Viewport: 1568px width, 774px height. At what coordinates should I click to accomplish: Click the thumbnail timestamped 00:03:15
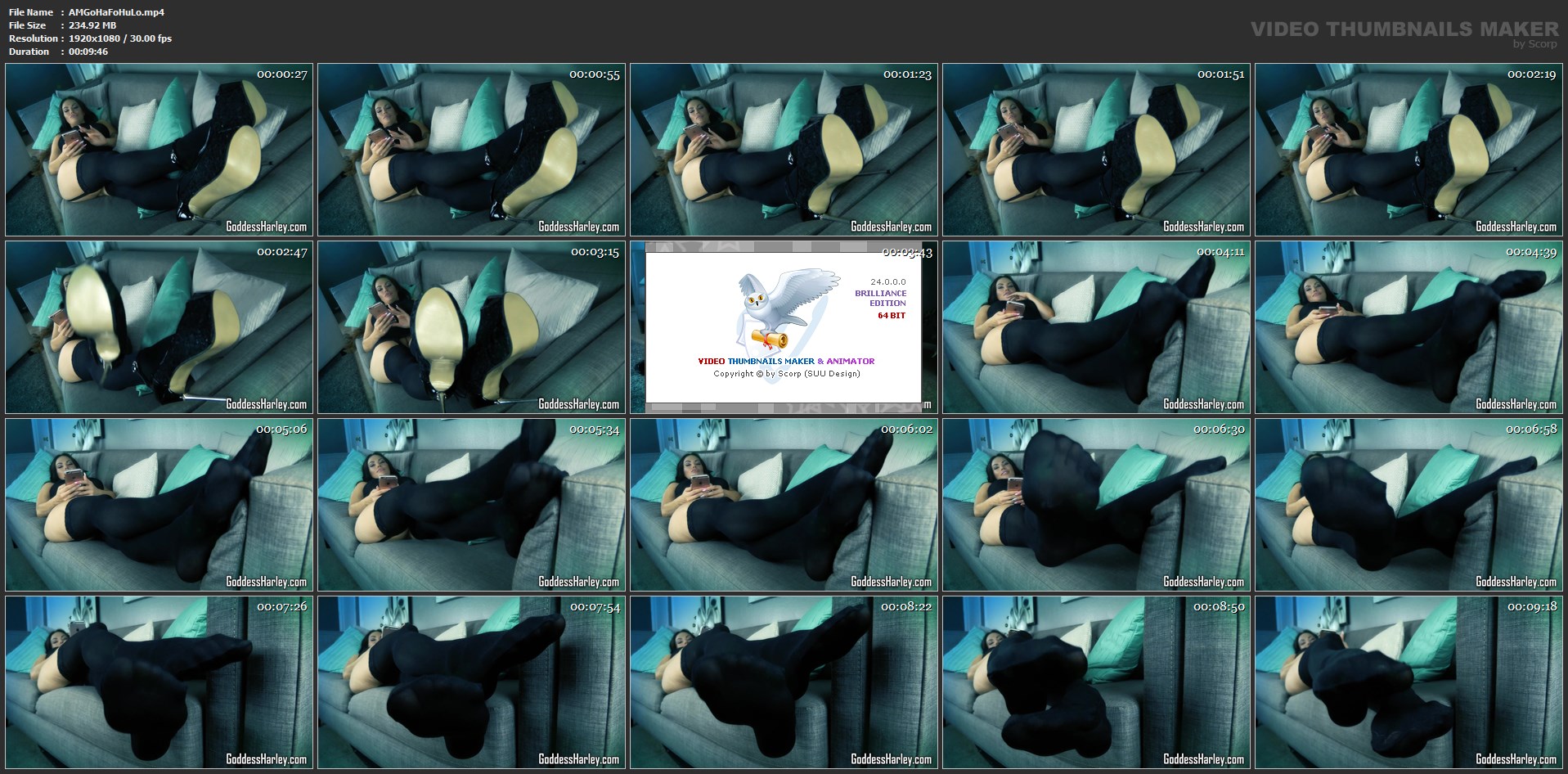point(471,327)
